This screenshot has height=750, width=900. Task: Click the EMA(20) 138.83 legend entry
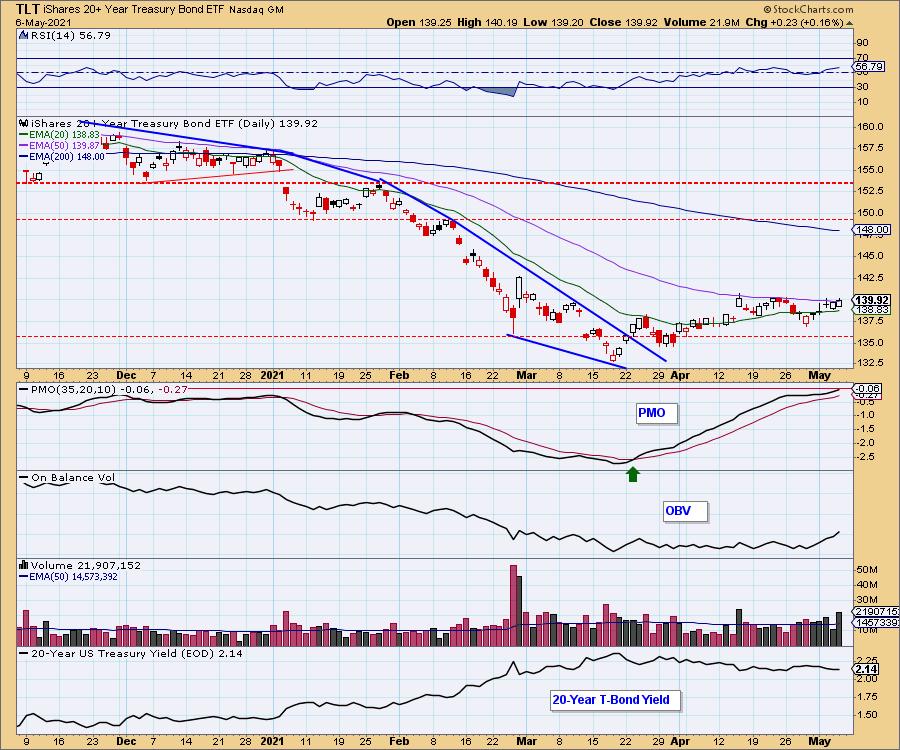[60, 134]
